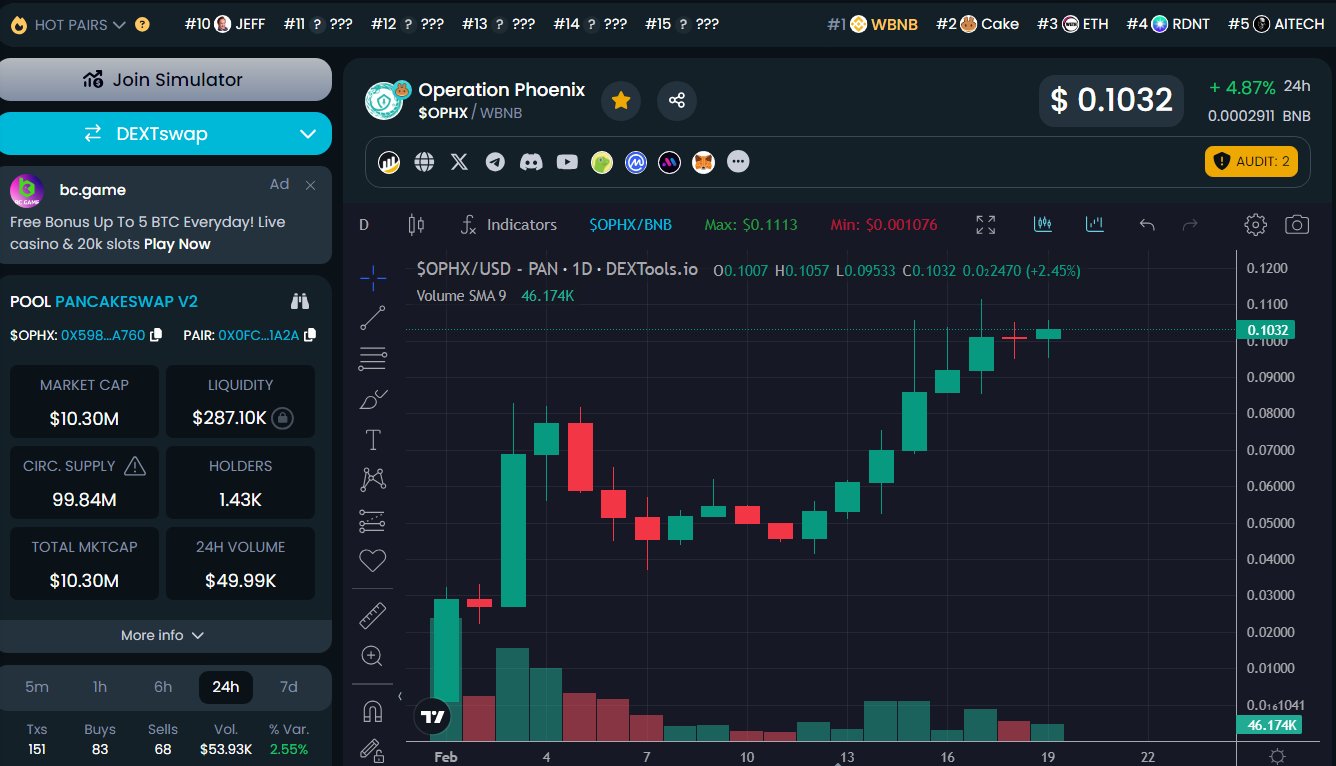The width and height of the screenshot is (1336, 766).
Task: Open hot pairs help question mark
Action: [x=142, y=24]
